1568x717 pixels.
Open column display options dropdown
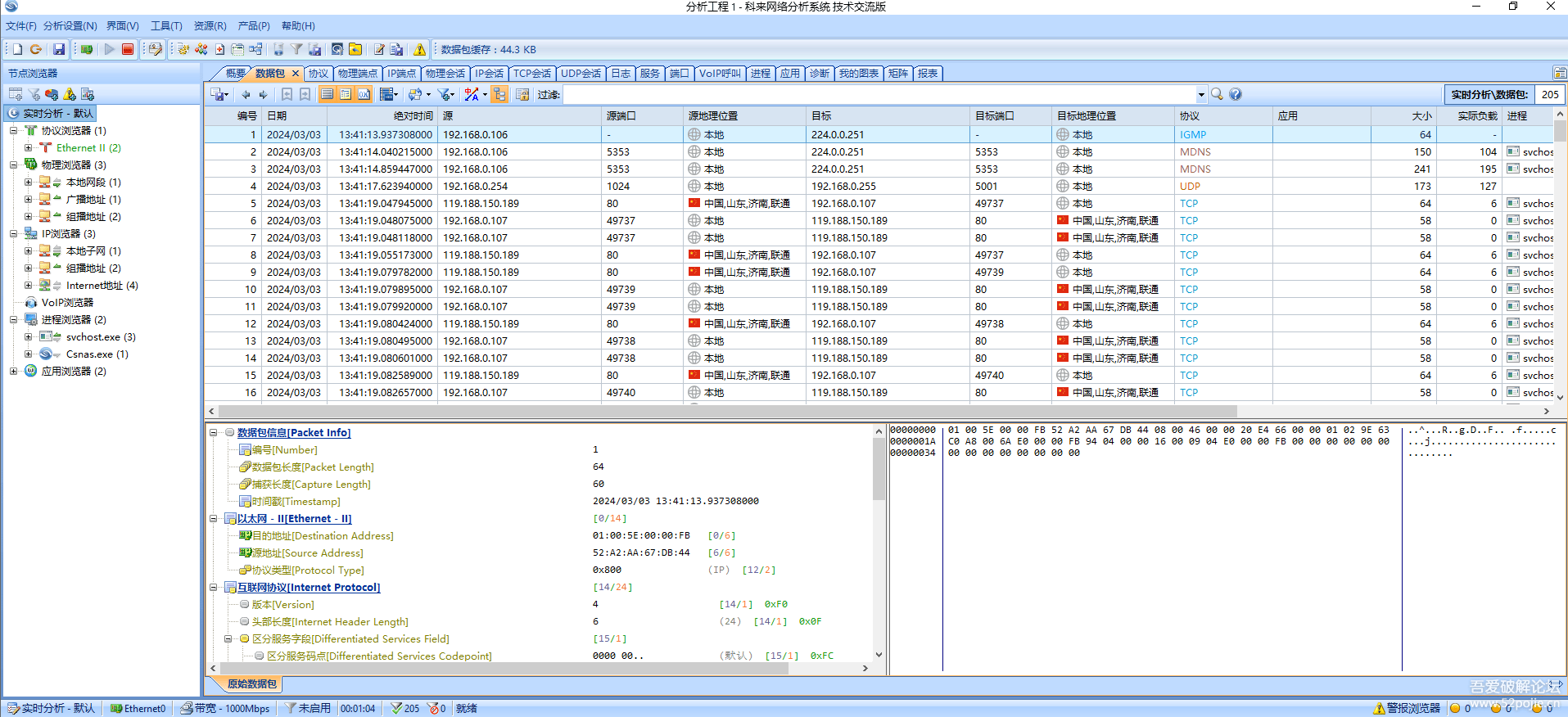pyautogui.click(x=389, y=94)
